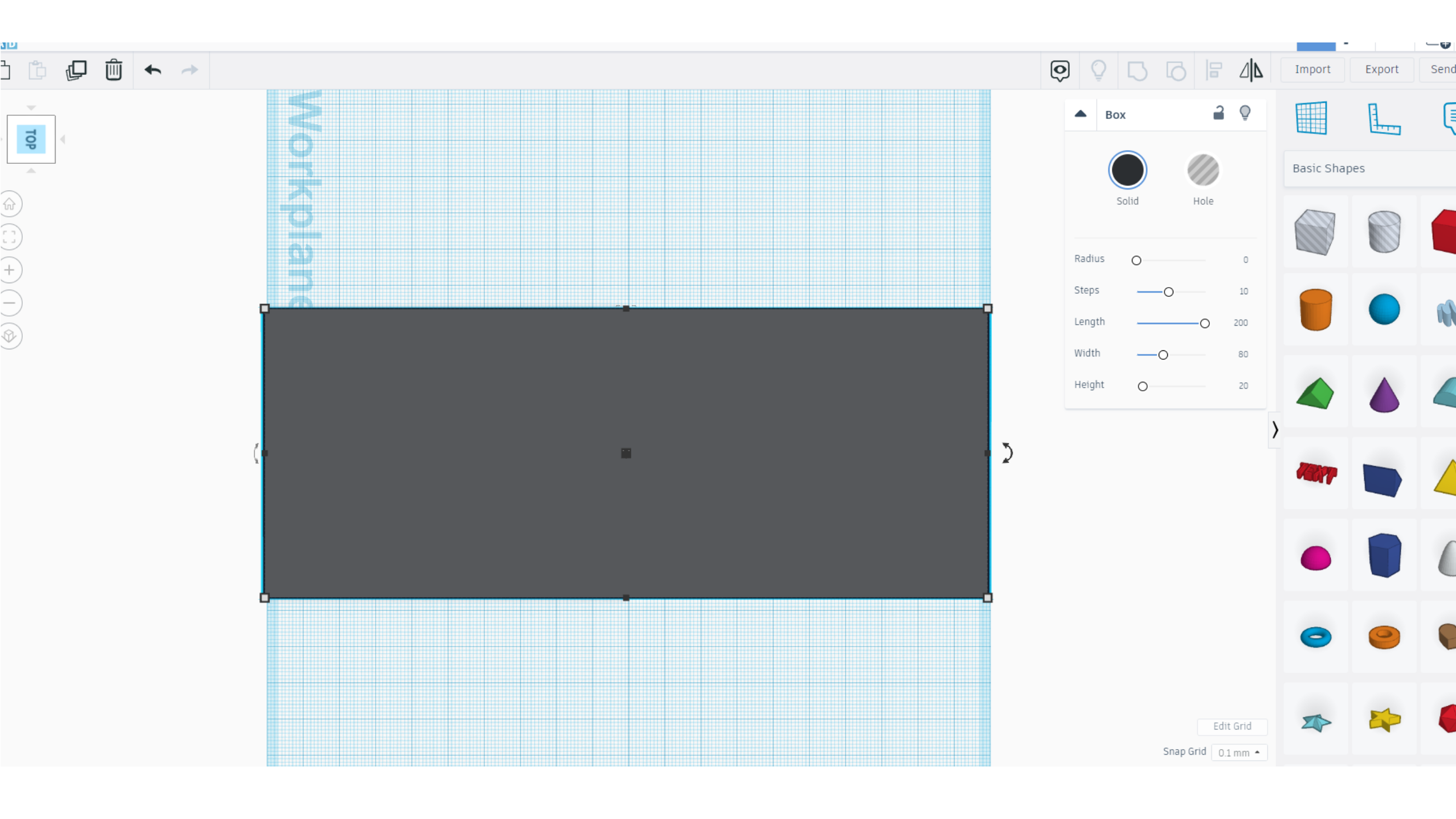Click the Import button
The image size is (1456, 819).
tap(1312, 70)
